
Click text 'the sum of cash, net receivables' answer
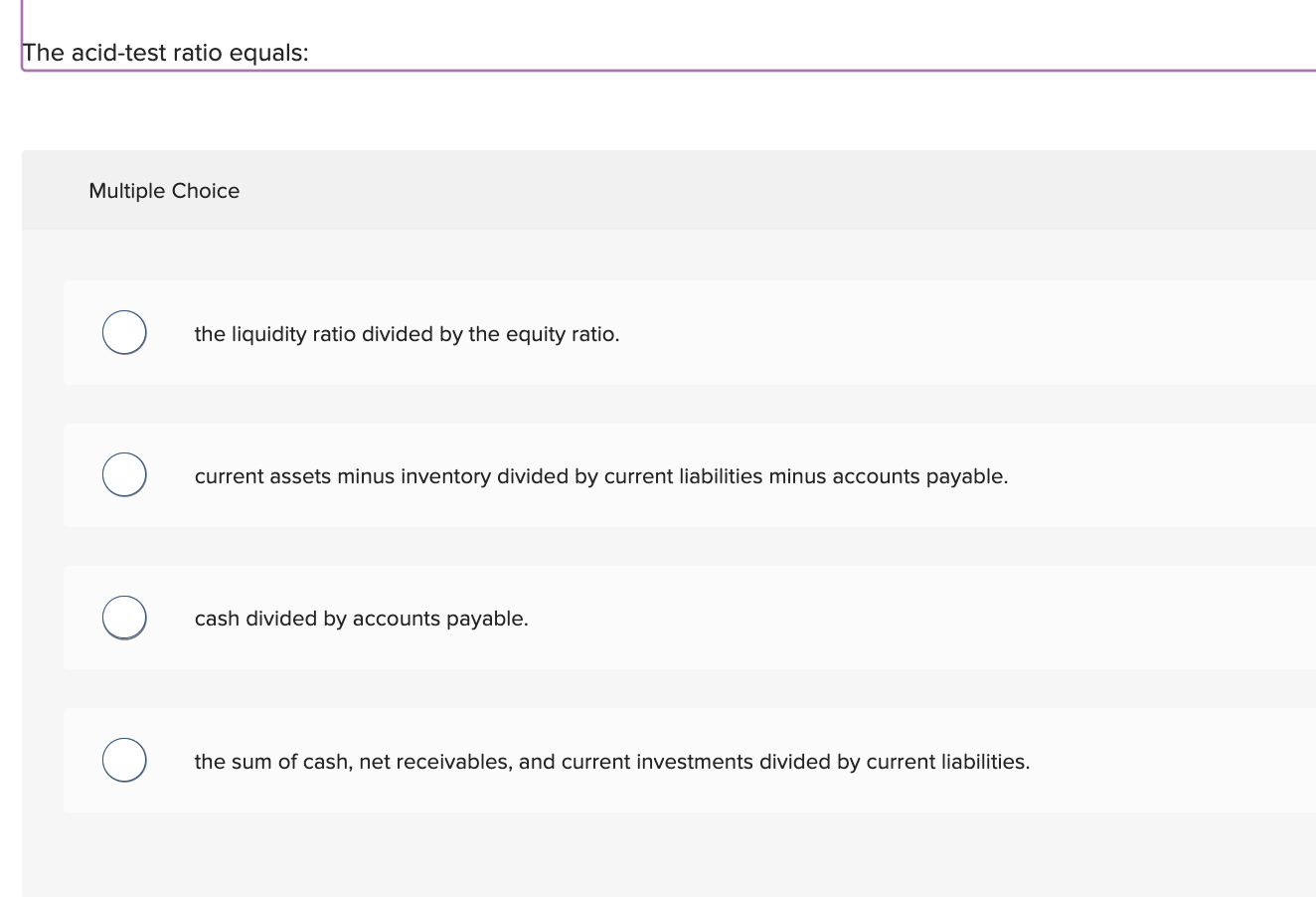pyautogui.click(x=398, y=762)
